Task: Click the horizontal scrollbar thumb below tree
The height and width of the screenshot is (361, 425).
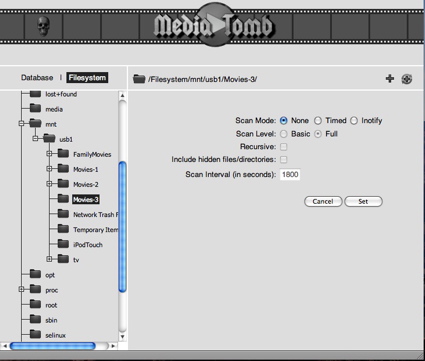Action: click(53, 346)
